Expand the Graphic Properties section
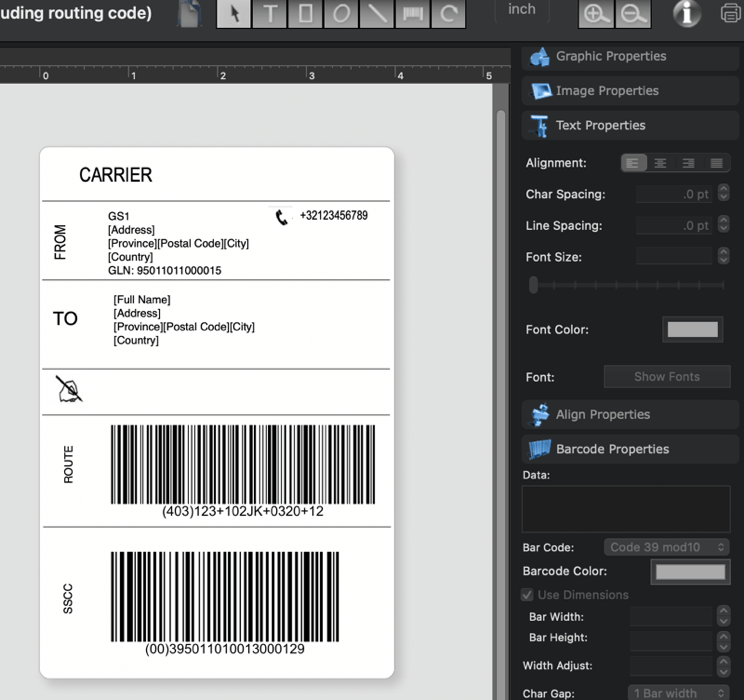The height and width of the screenshot is (700, 744). 630,56
